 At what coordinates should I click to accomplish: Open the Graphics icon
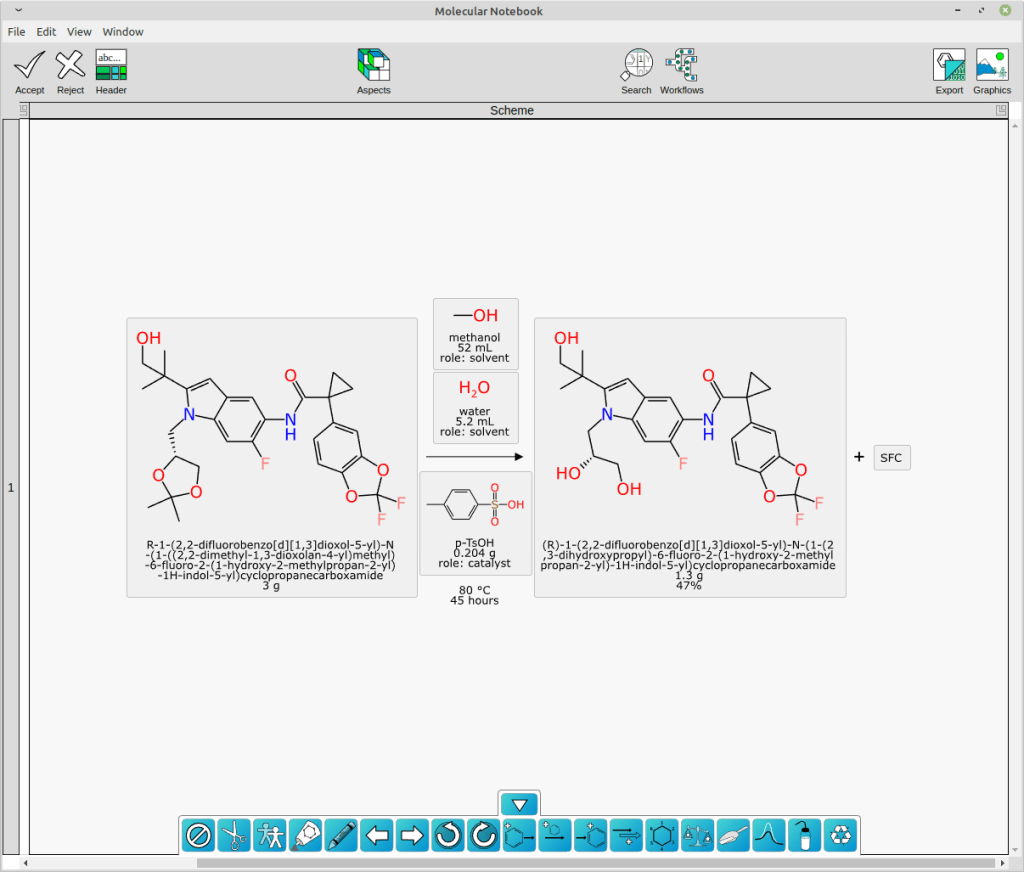click(x=992, y=66)
